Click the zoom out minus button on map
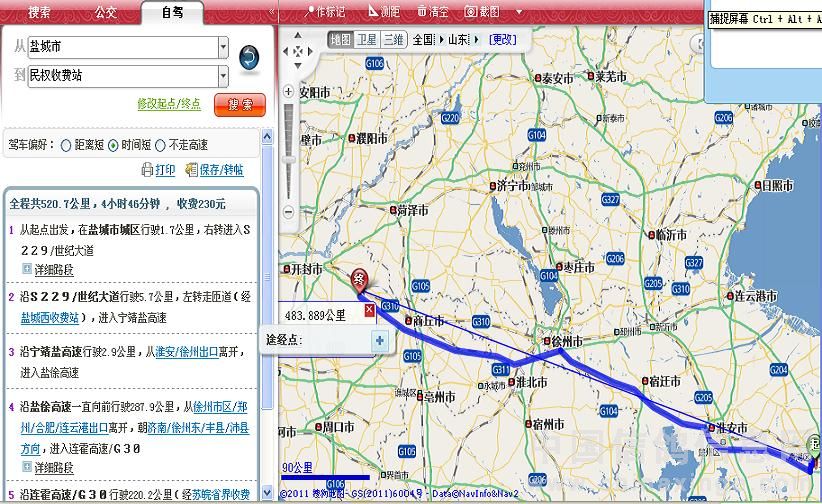This screenshot has width=822, height=504. (289, 211)
